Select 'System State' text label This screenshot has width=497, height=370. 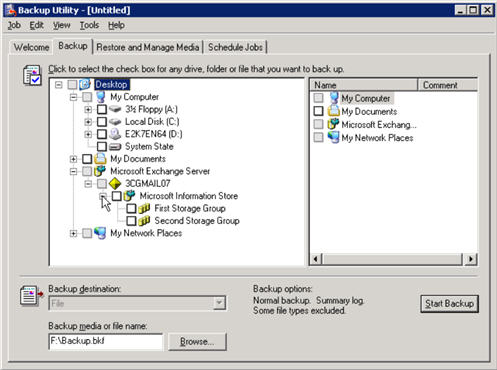[x=149, y=146]
